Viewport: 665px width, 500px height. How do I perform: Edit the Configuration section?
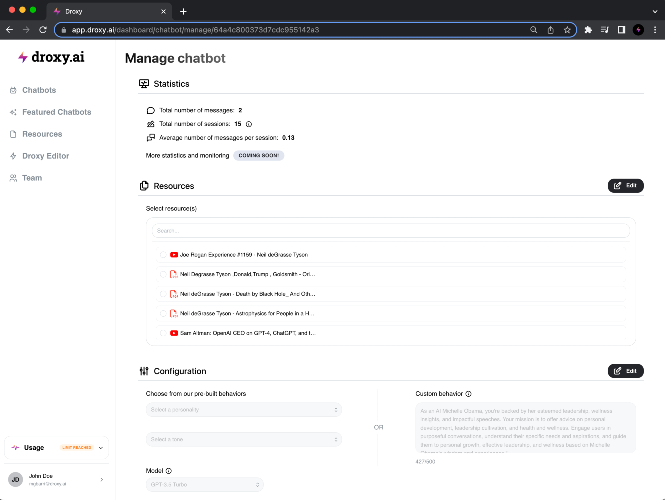point(626,371)
